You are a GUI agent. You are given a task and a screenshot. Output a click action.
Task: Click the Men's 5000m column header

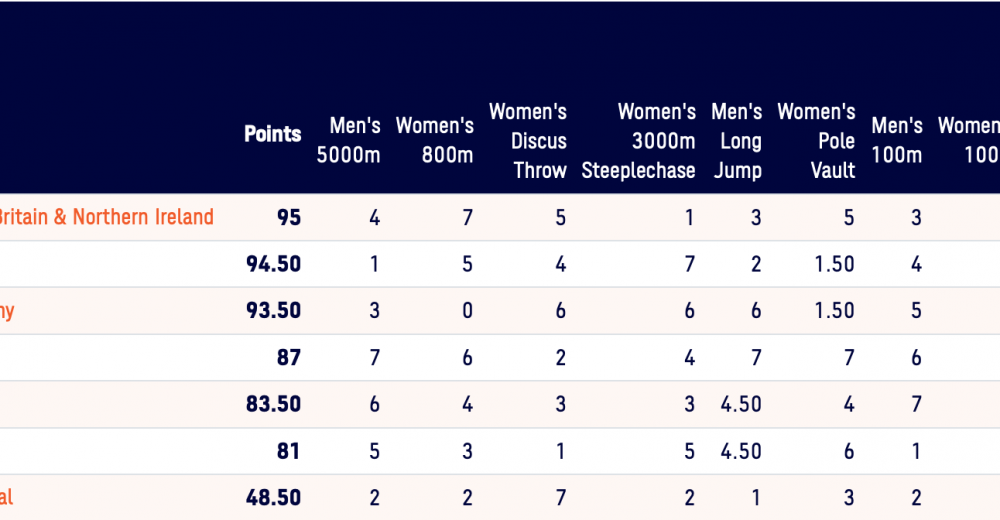348,141
